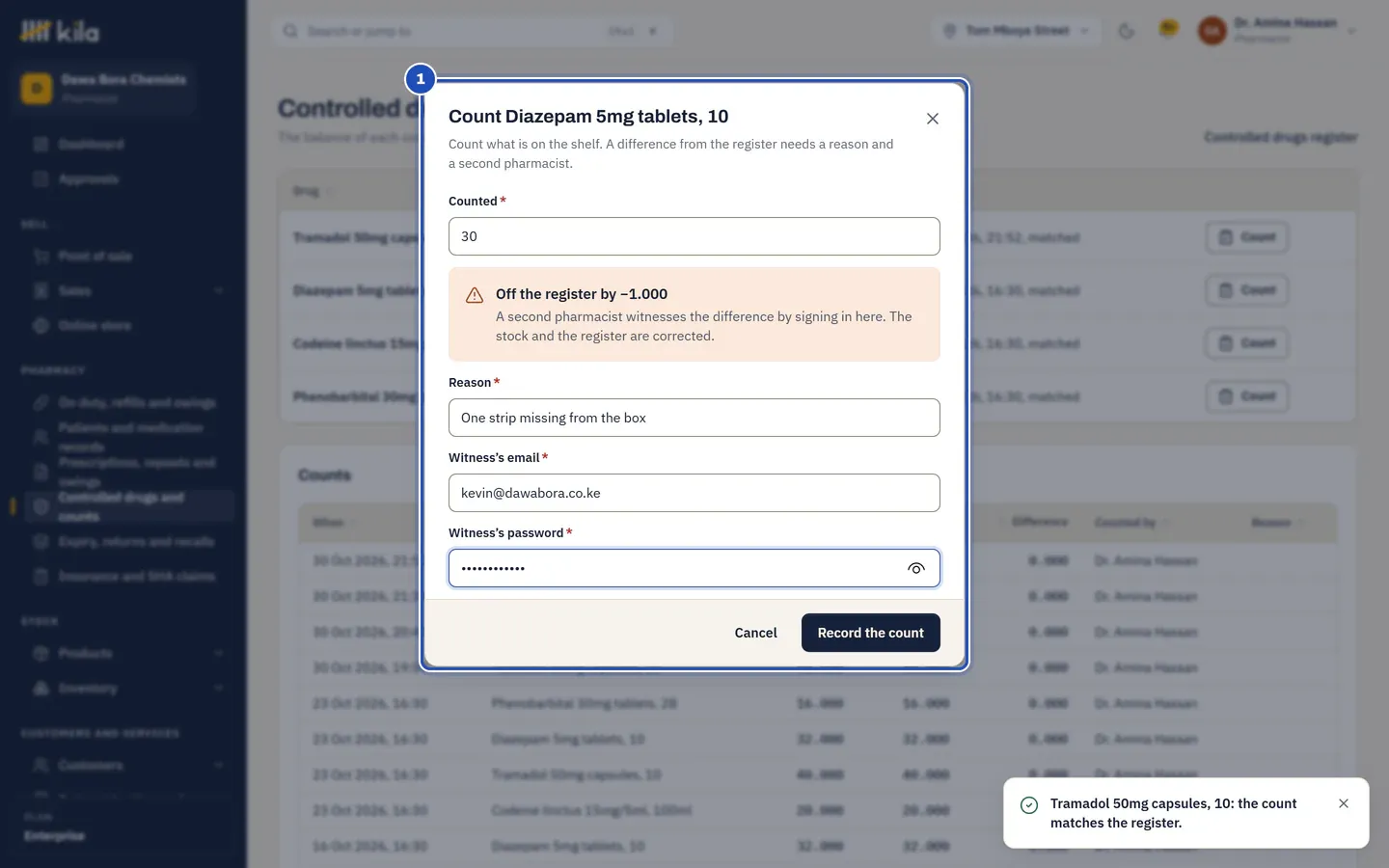Click the Kila logo
The width and height of the screenshot is (1389, 868).
tap(60, 32)
